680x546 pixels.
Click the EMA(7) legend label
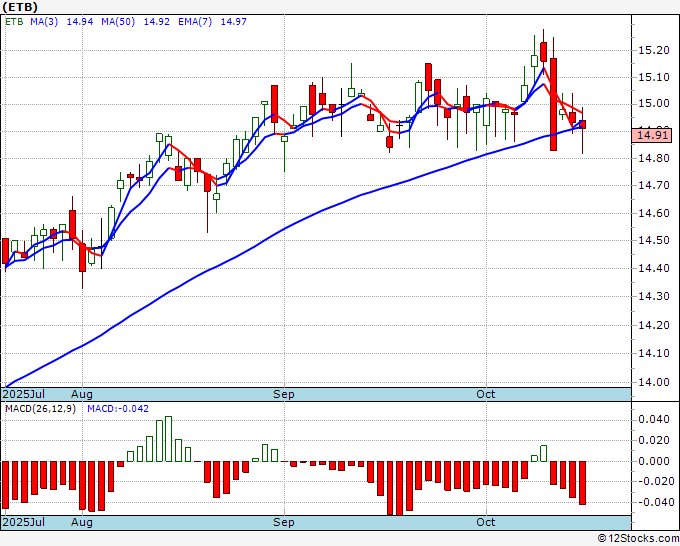[195, 22]
